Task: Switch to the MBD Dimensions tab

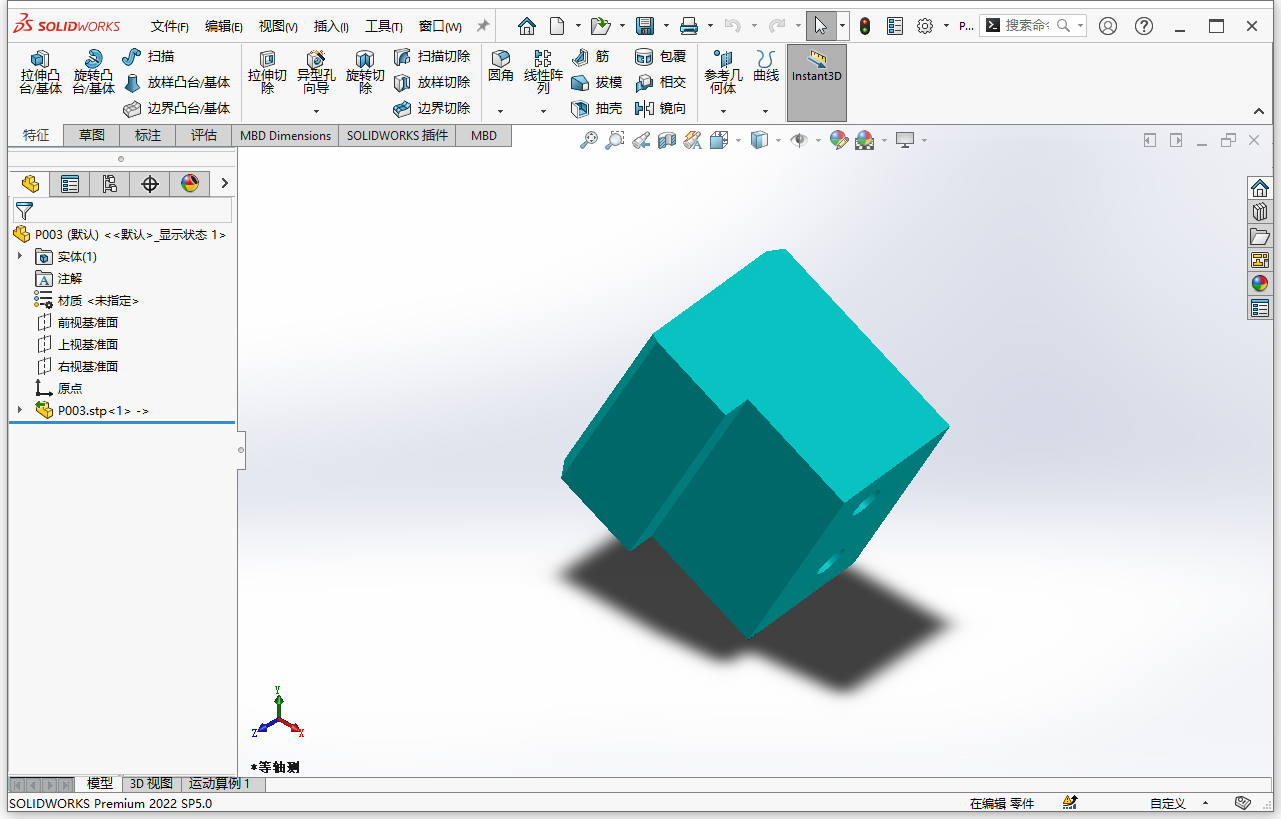Action: pyautogui.click(x=285, y=136)
